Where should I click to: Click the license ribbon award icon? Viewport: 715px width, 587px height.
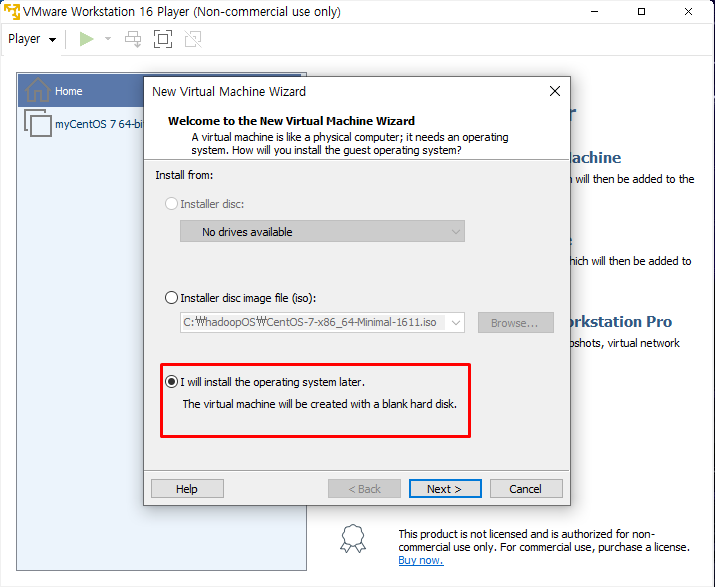point(353,539)
